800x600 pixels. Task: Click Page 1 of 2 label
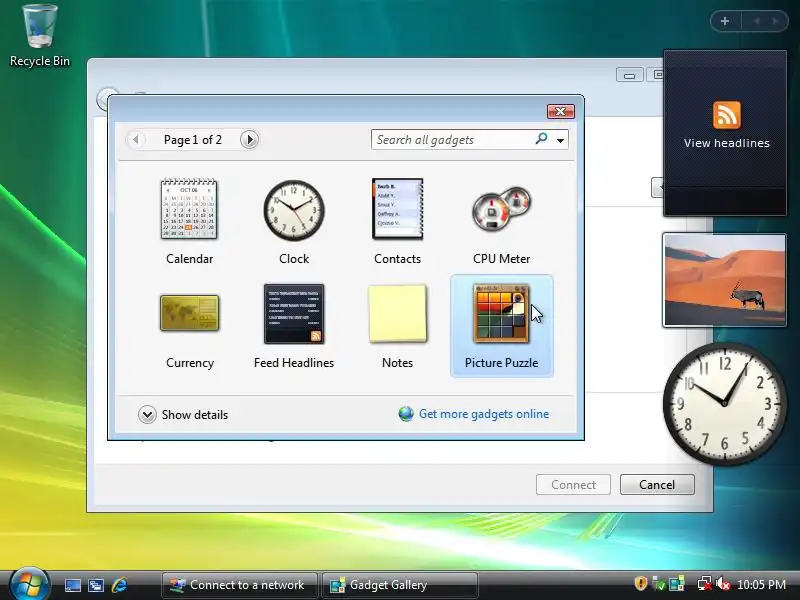click(x=192, y=140)
